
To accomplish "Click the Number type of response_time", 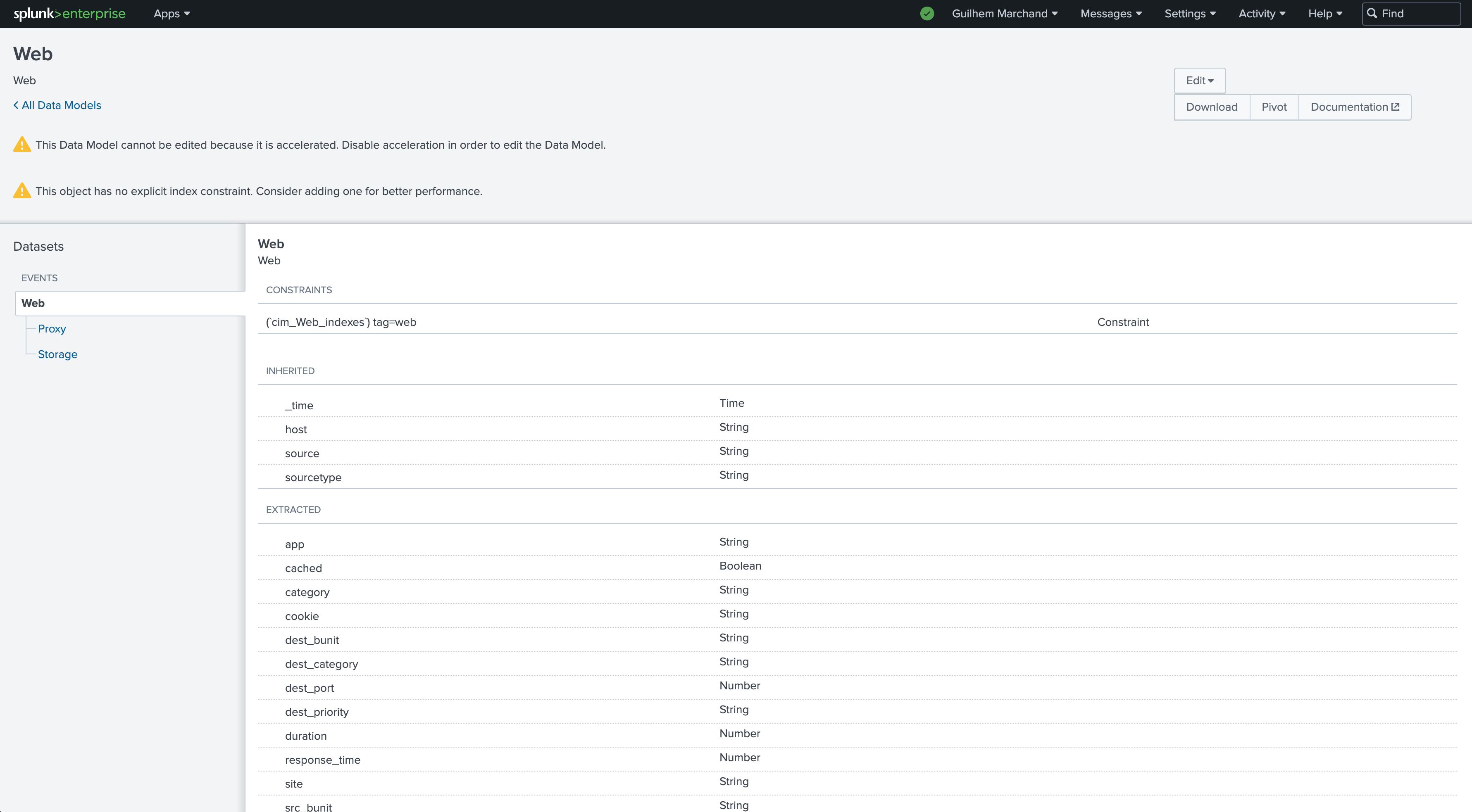I will (739, 758).
